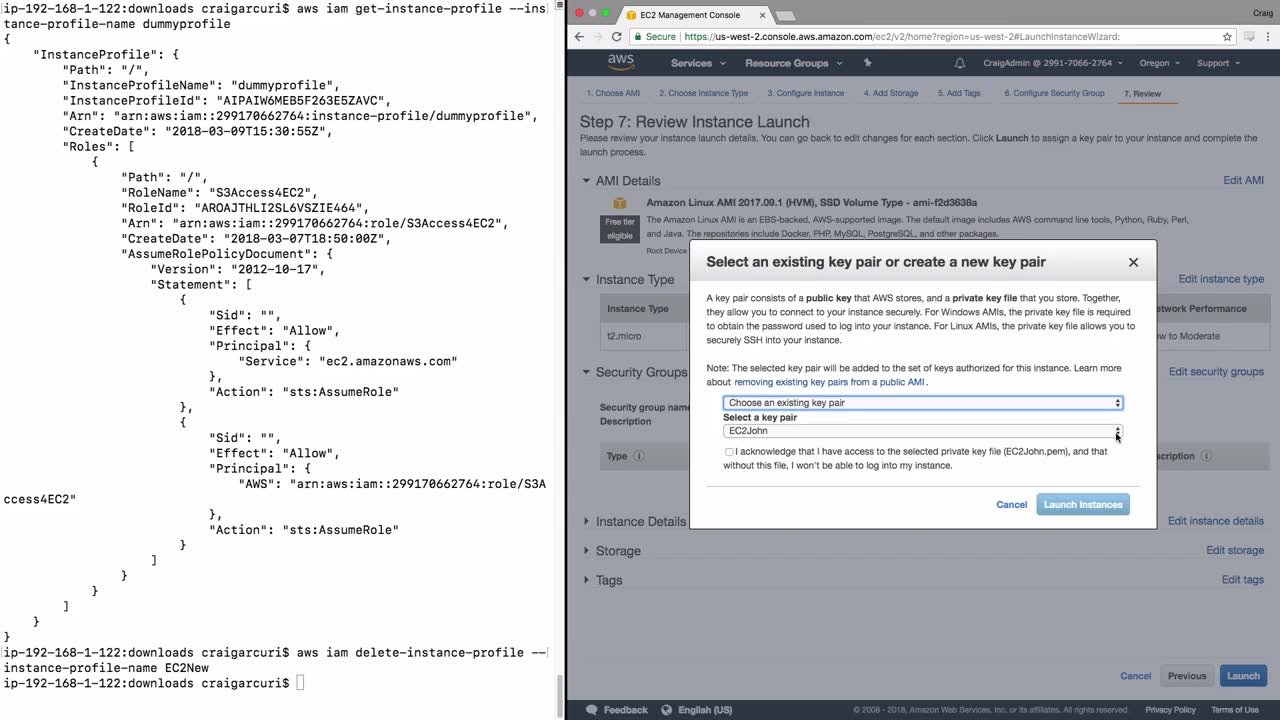This screenshot has height=720, width=1280.
Task: Click the Edit storage link
Action: click(1235, 551)
